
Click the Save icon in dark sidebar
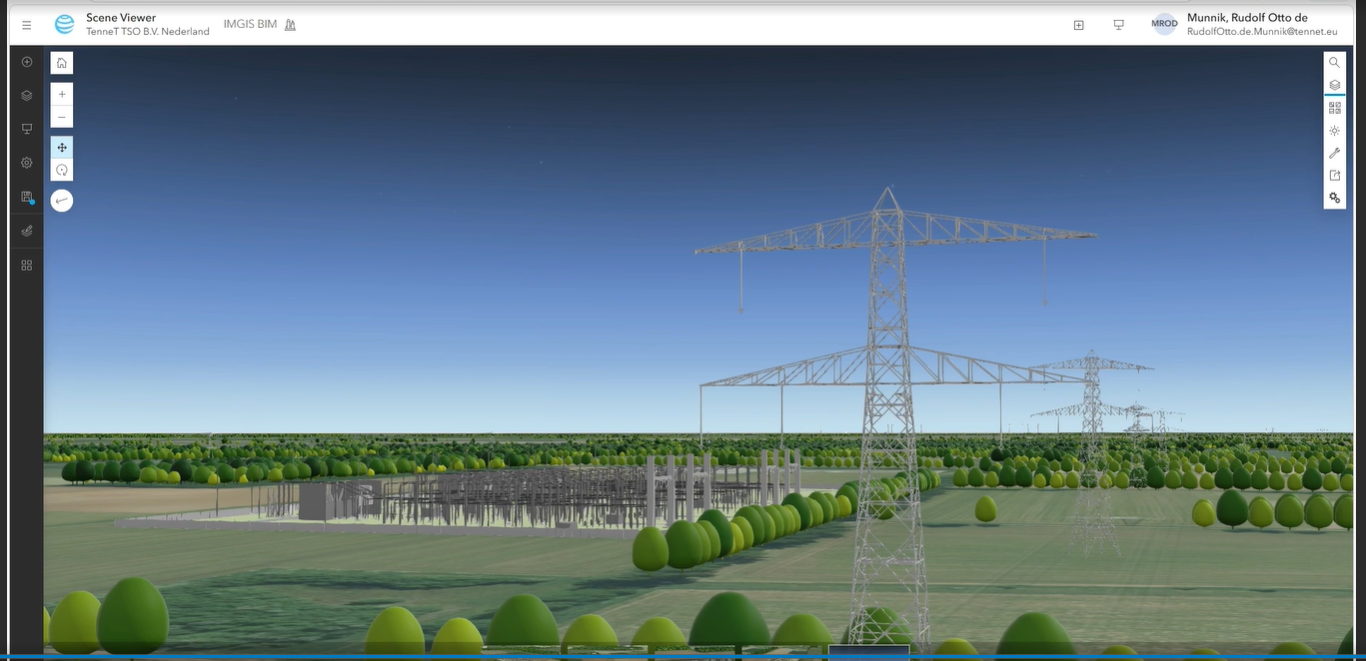coord(27,197)
